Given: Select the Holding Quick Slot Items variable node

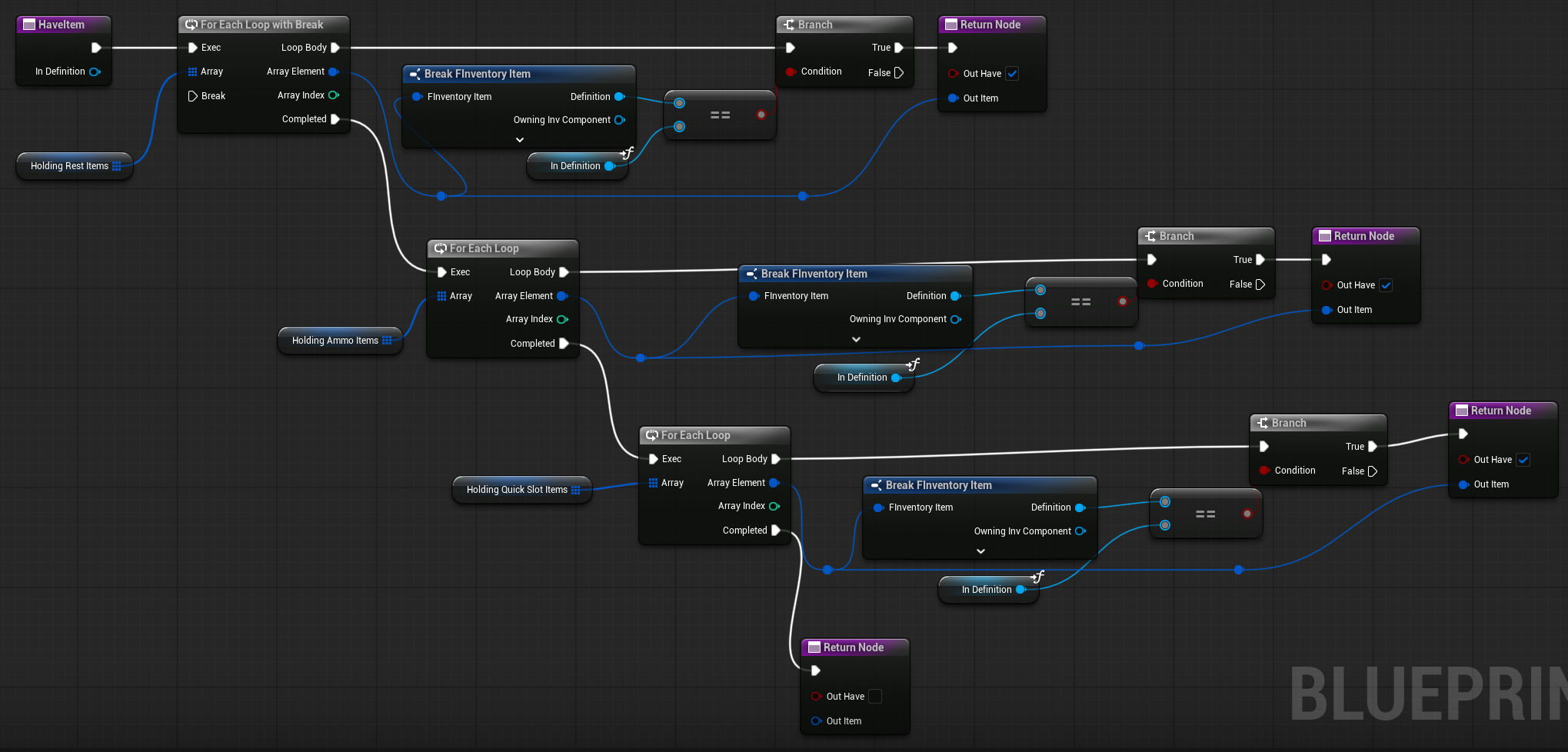Looking at the screenshot, I should (x=517, y=490).
